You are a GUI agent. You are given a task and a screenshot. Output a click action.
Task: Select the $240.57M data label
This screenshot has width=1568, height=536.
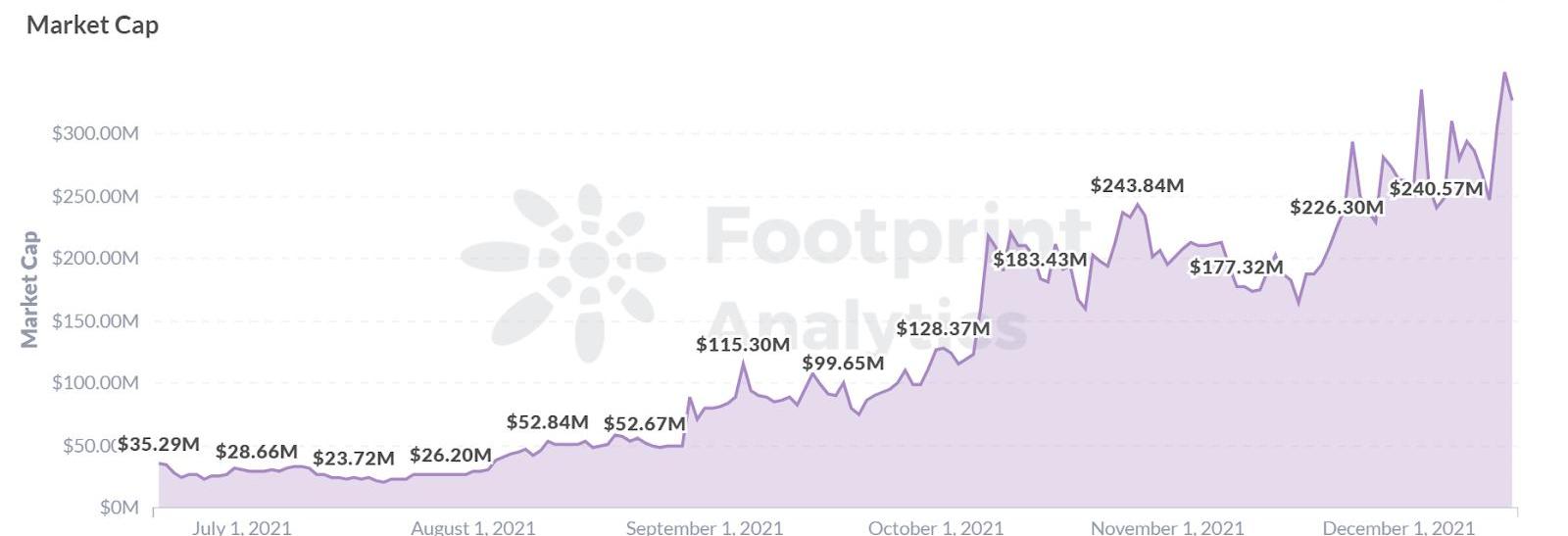click(x=1436, y=188)
